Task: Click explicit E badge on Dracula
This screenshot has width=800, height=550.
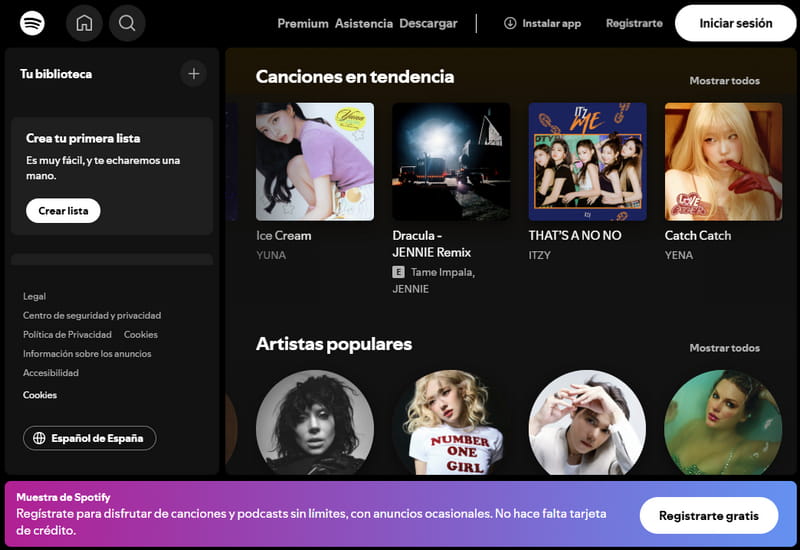Action: click(398, 272)
